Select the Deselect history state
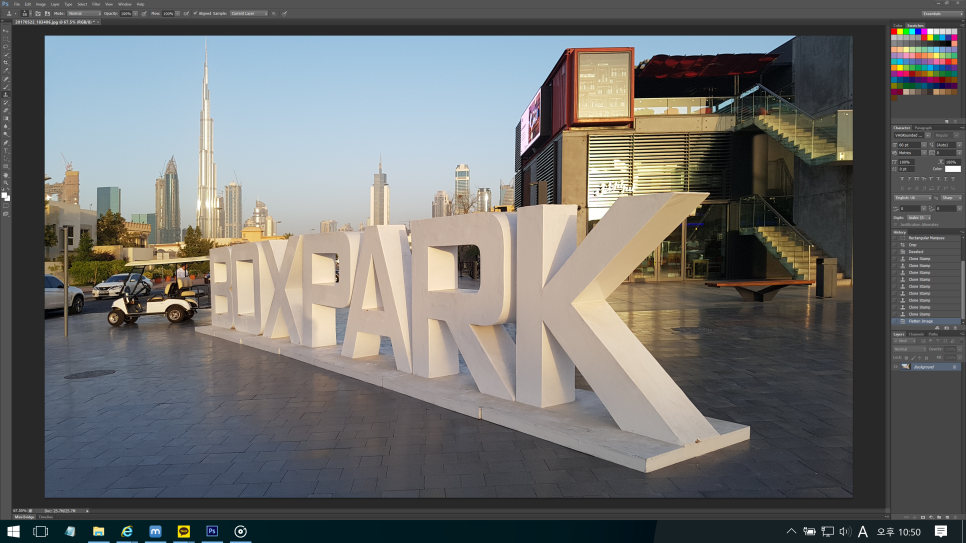 point(926,251)
